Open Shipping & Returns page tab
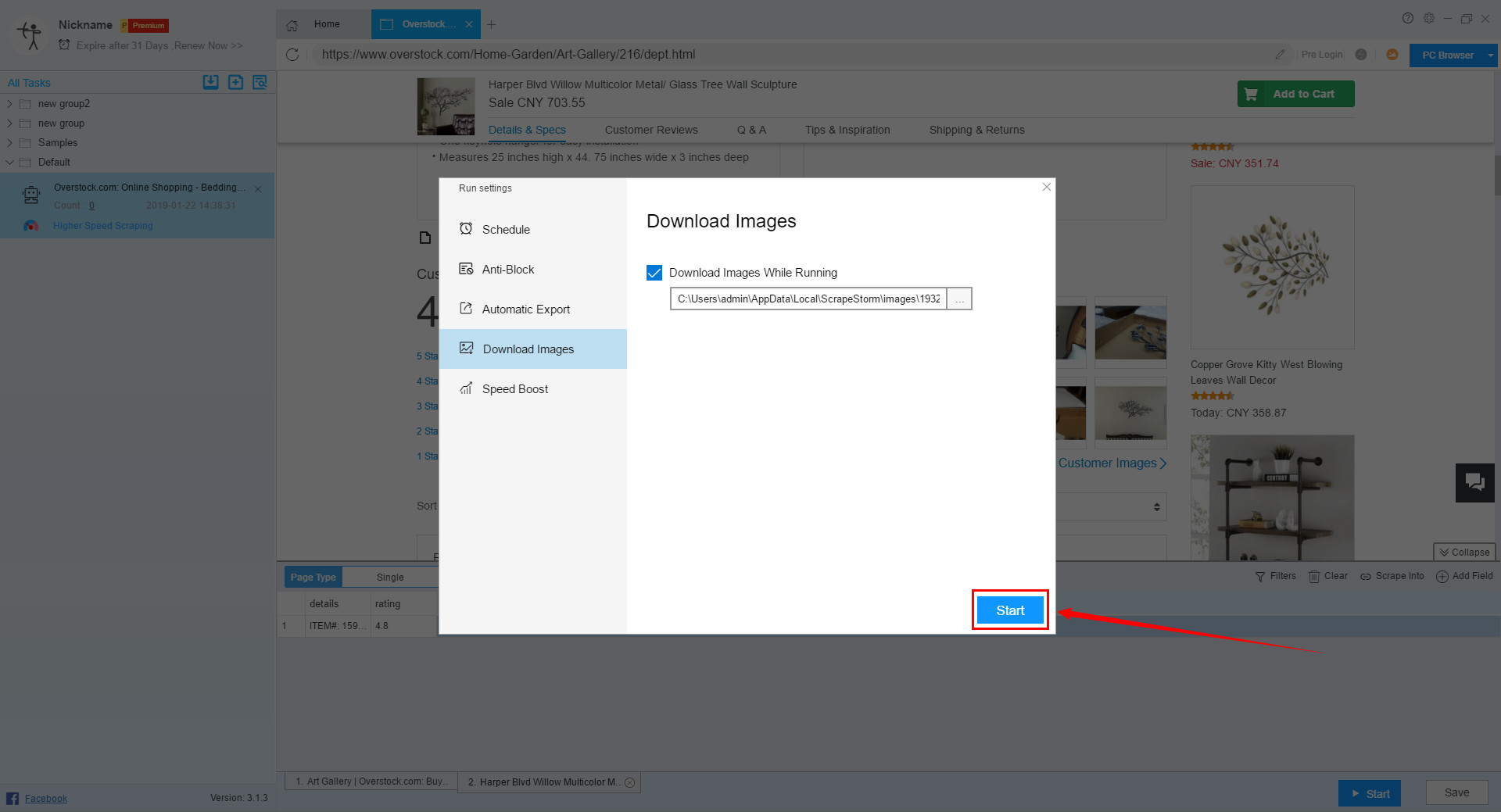 (x=976, y=130)
